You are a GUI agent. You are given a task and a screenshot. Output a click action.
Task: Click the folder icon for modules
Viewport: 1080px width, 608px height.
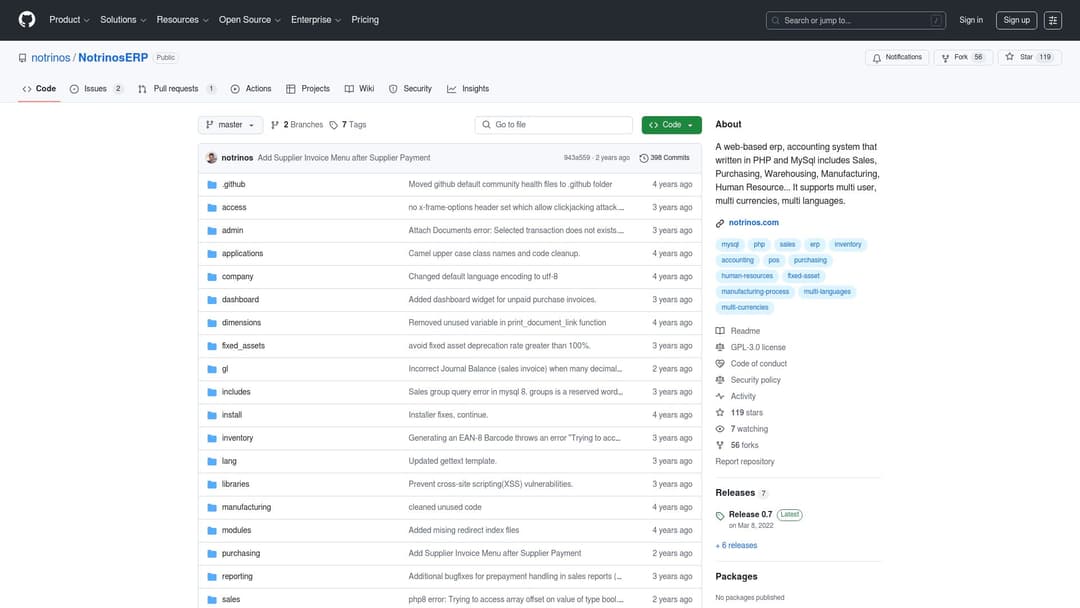point(212,530)
